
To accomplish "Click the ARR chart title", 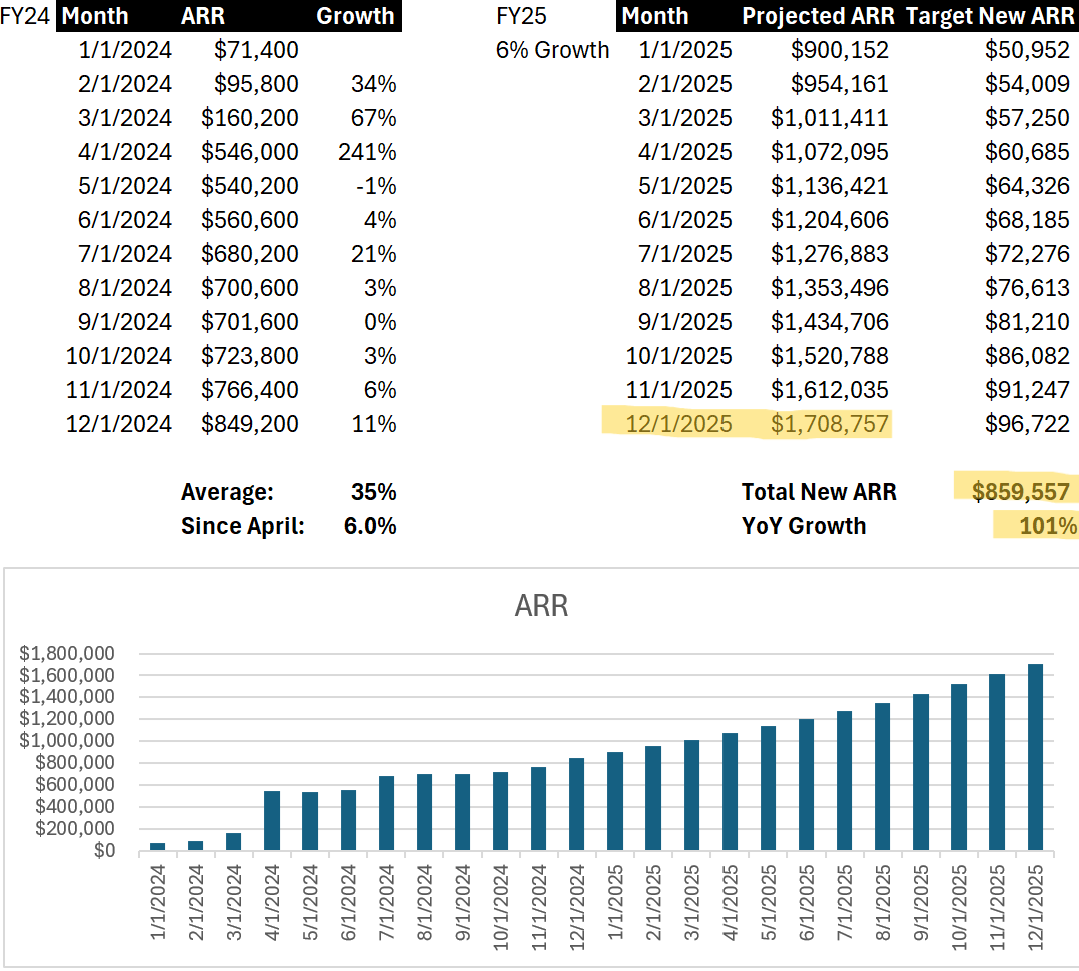I will pos(542,606).
